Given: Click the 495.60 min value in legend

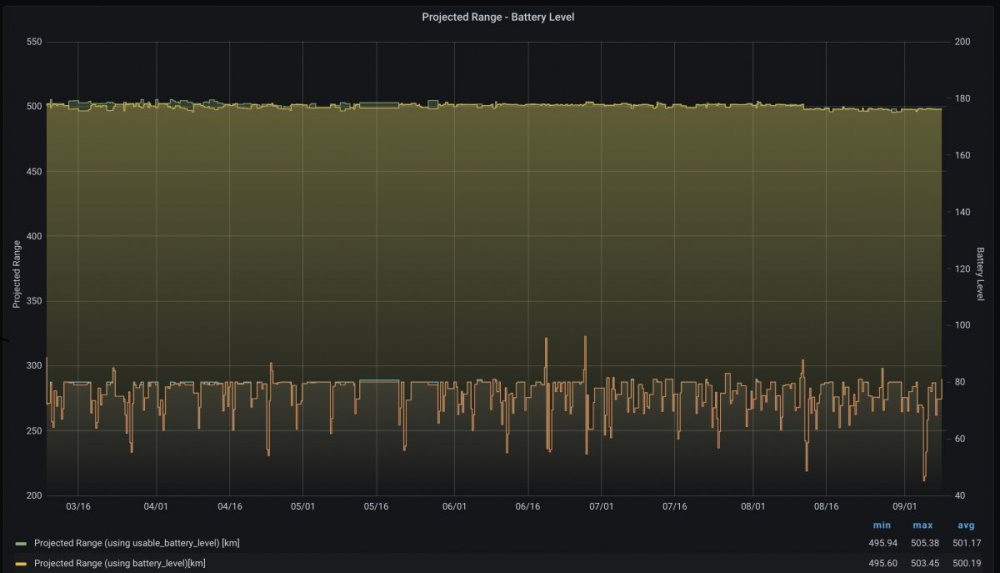Looking at the screenshot, I should (883, 564).
